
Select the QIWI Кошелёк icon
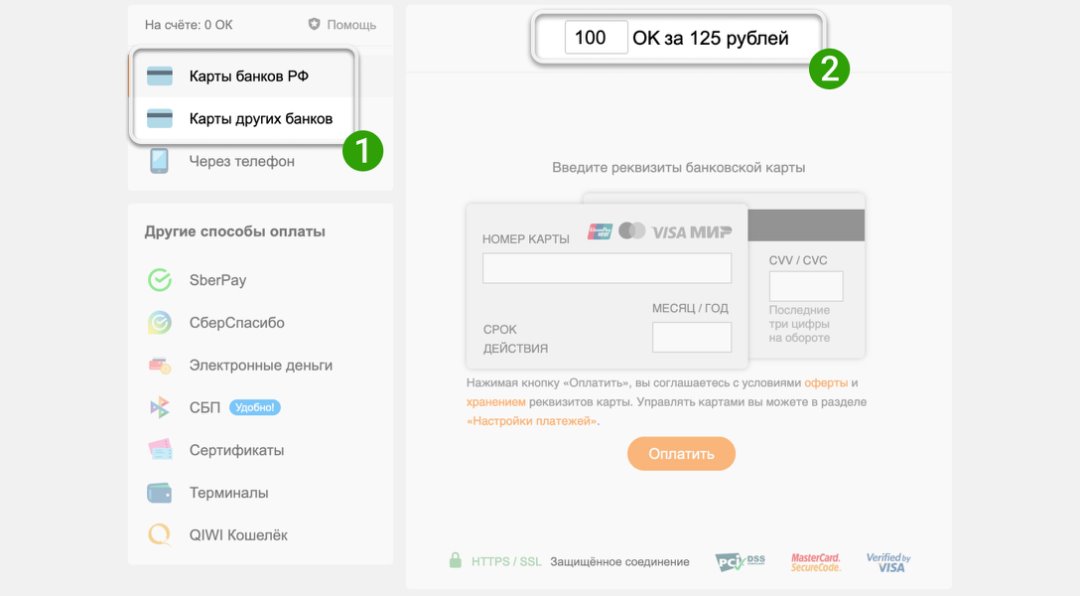tap(160, 535)
